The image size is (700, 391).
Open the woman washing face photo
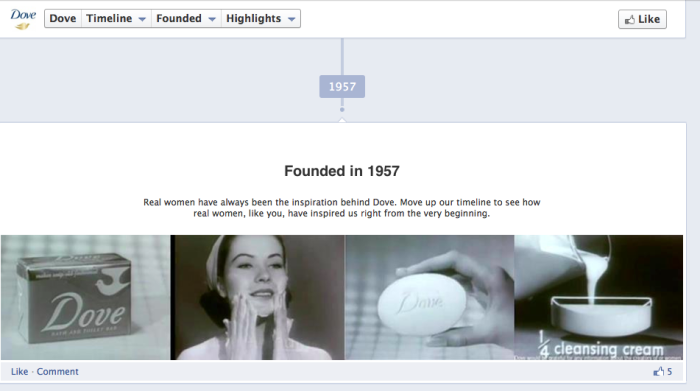tap(258, 297)
